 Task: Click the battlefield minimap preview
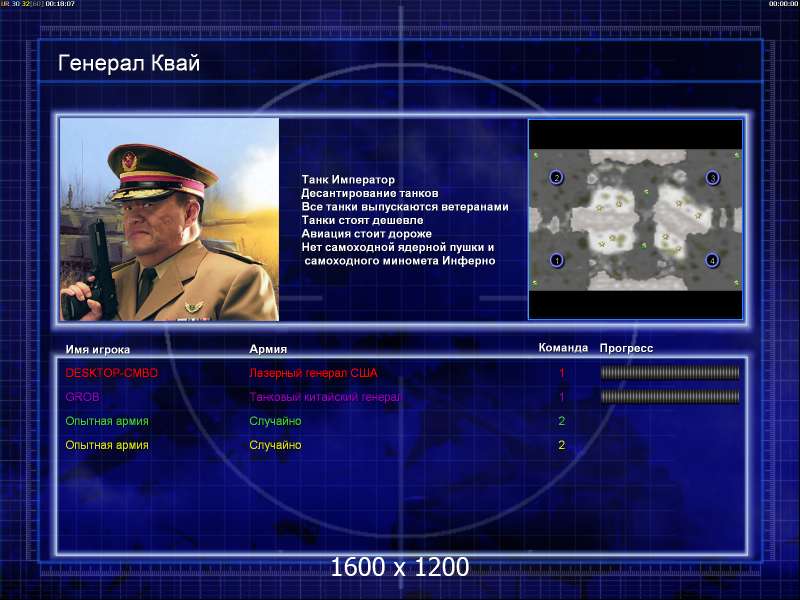(635, 219)
